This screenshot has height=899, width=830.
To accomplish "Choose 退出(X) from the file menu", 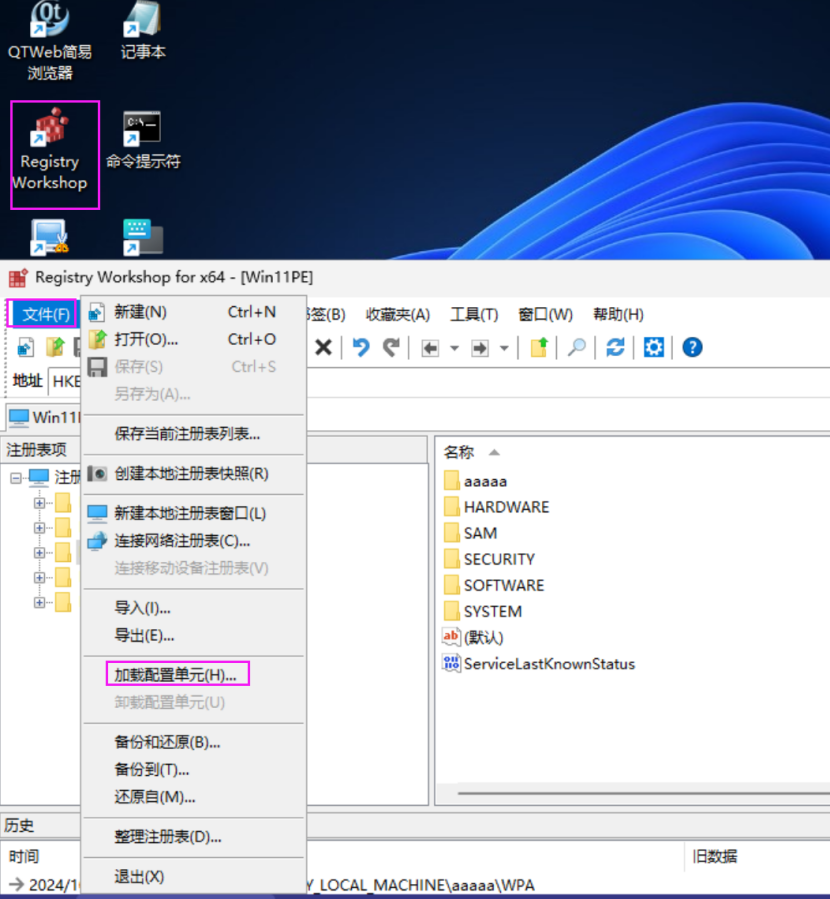I will coord(194,876).
